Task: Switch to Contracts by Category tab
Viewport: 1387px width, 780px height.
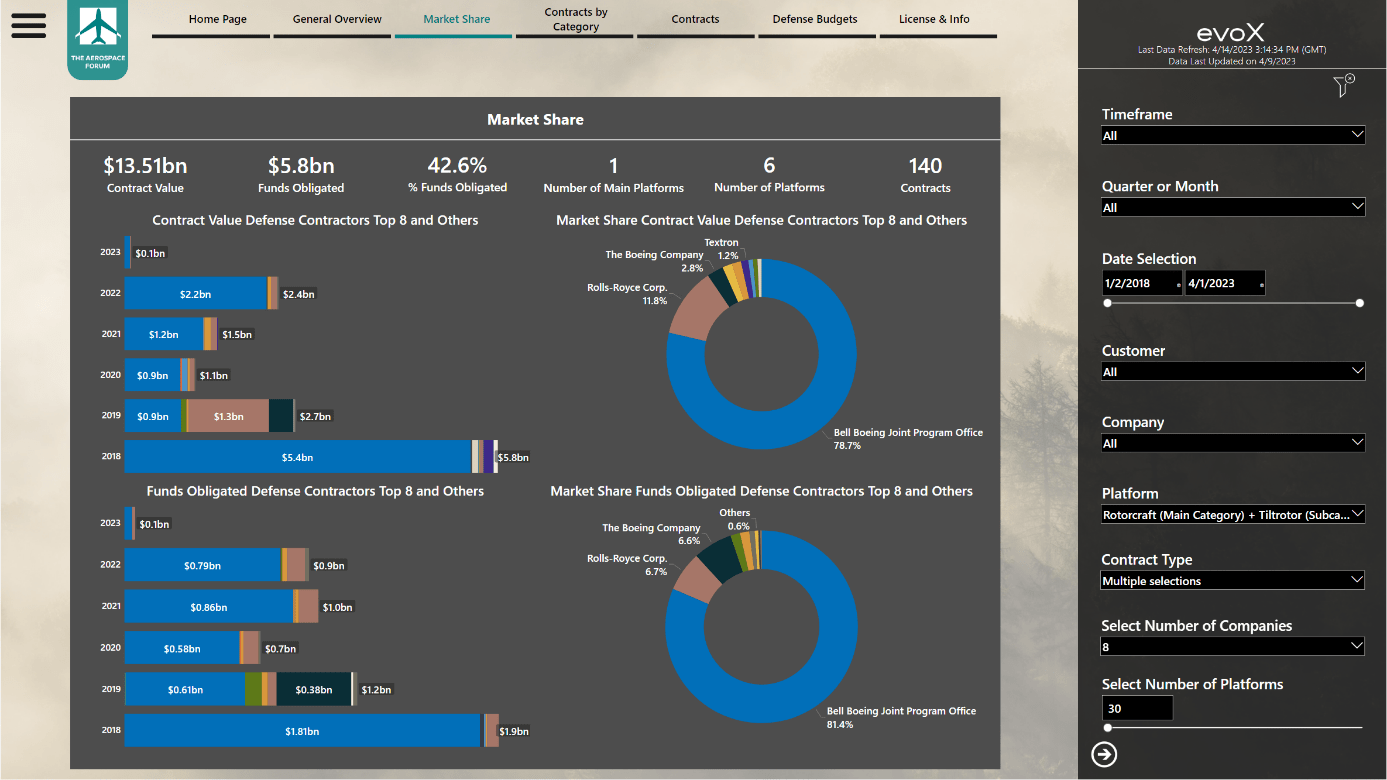Action: pos(576,19)
